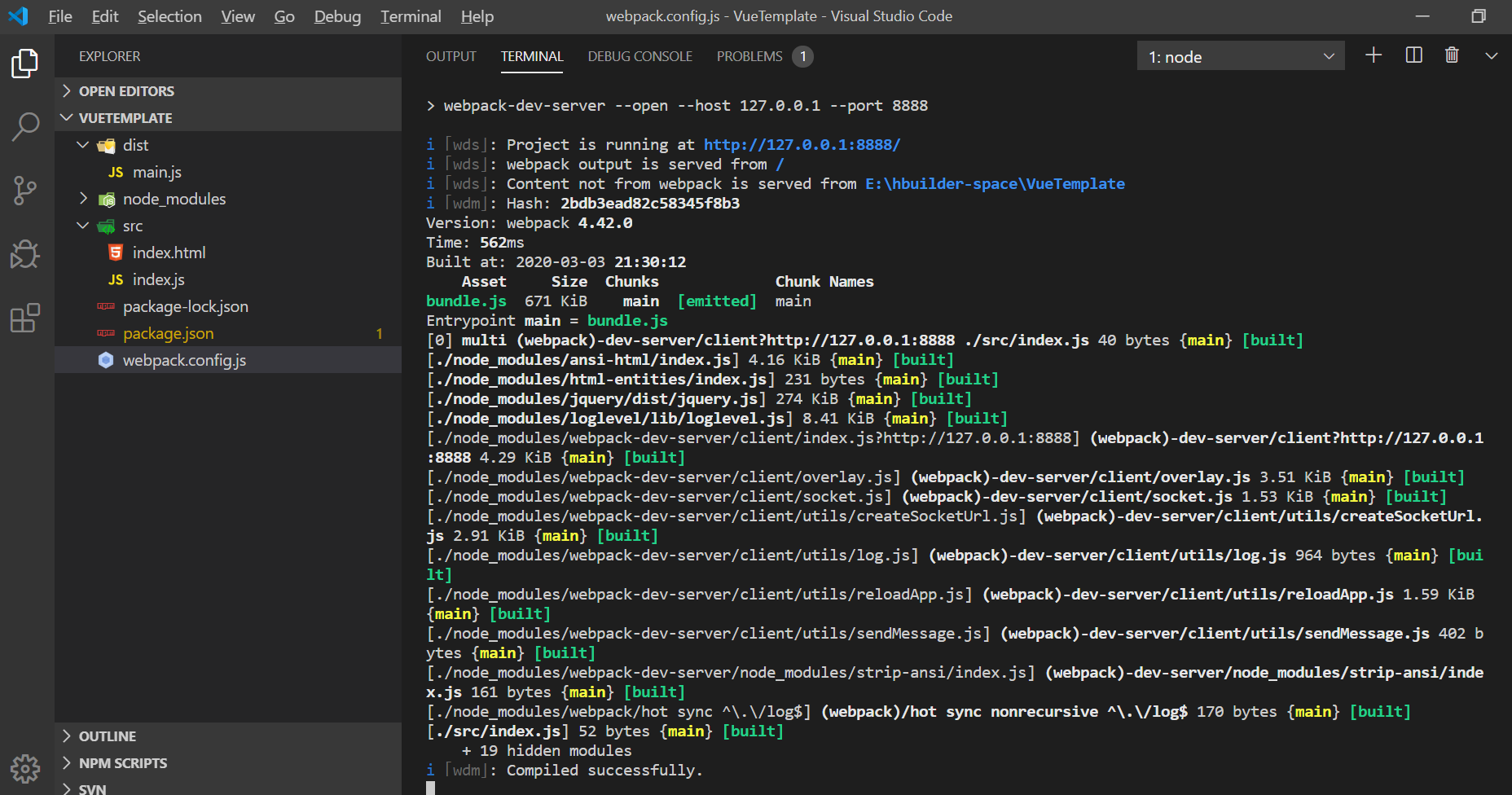This screenshot has height=795, width=1512.
Task: Open the Source Control view
Action: click(x=24, y=191)
